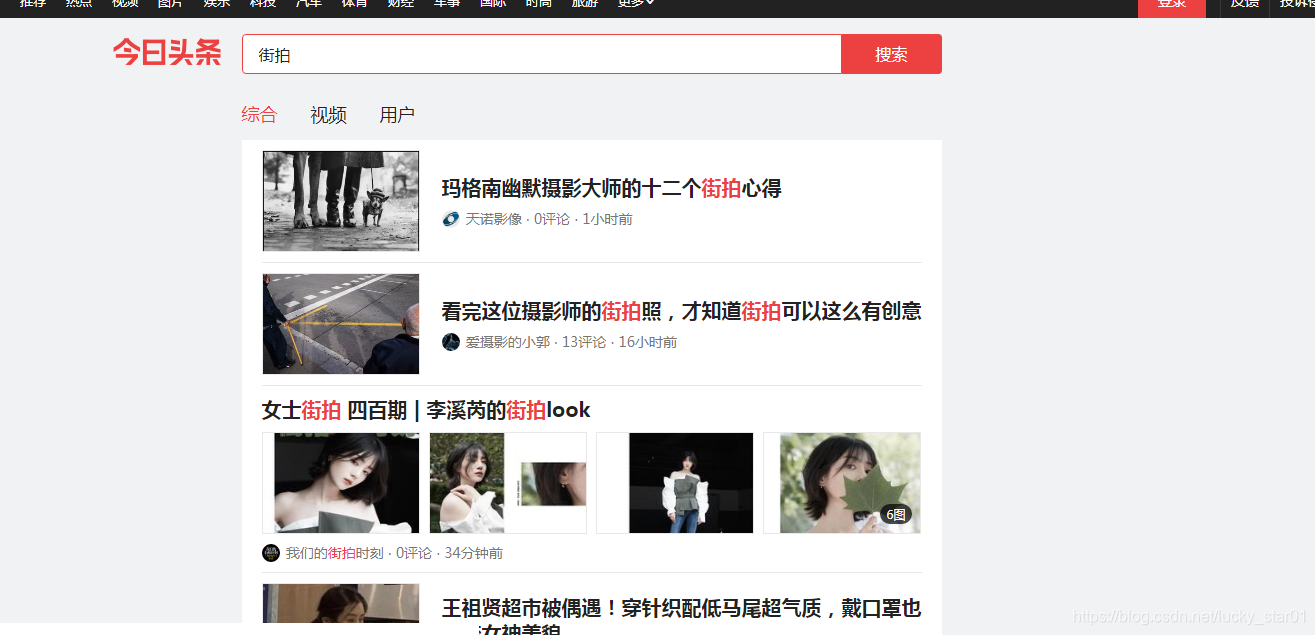This screenshot has height=635, width=1315.
Task: Open article 看完这位摄影师的街拍照
Action: click(x=681, y=311)
